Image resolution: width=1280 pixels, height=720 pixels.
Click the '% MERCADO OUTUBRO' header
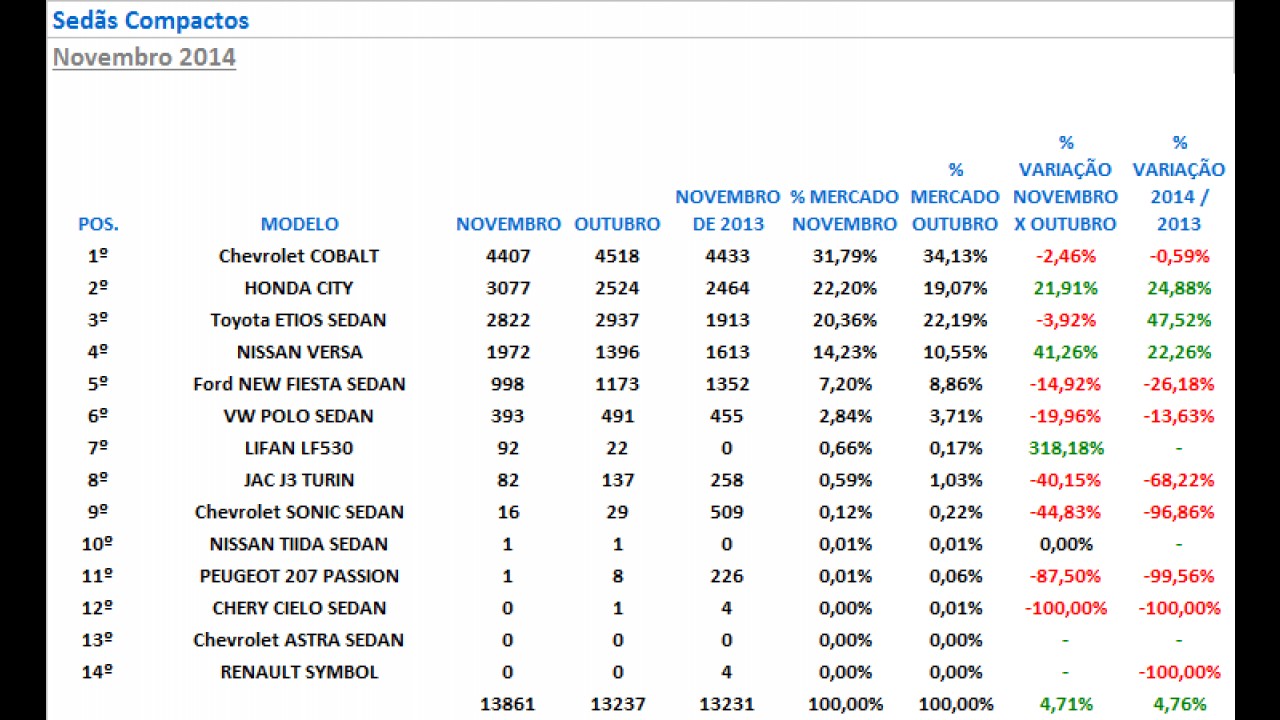click(x=955, y=197)
